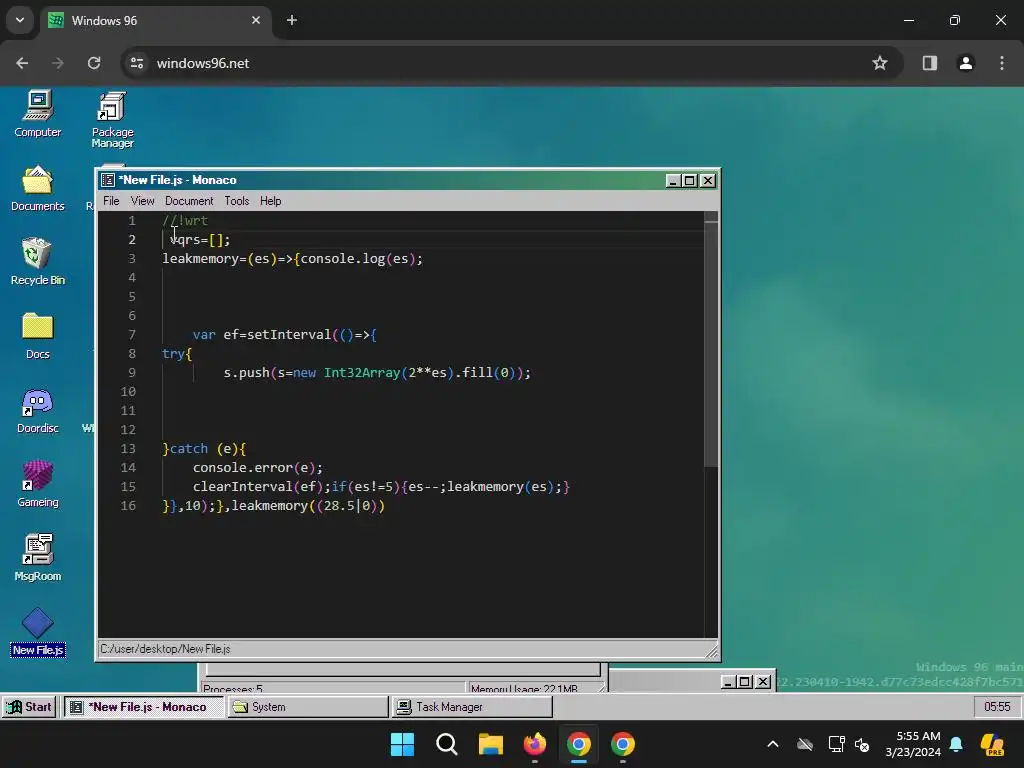Bookmark this page with the star icon
The height and width of the screenshot is (768, 1024).
[x=880, y=63]
